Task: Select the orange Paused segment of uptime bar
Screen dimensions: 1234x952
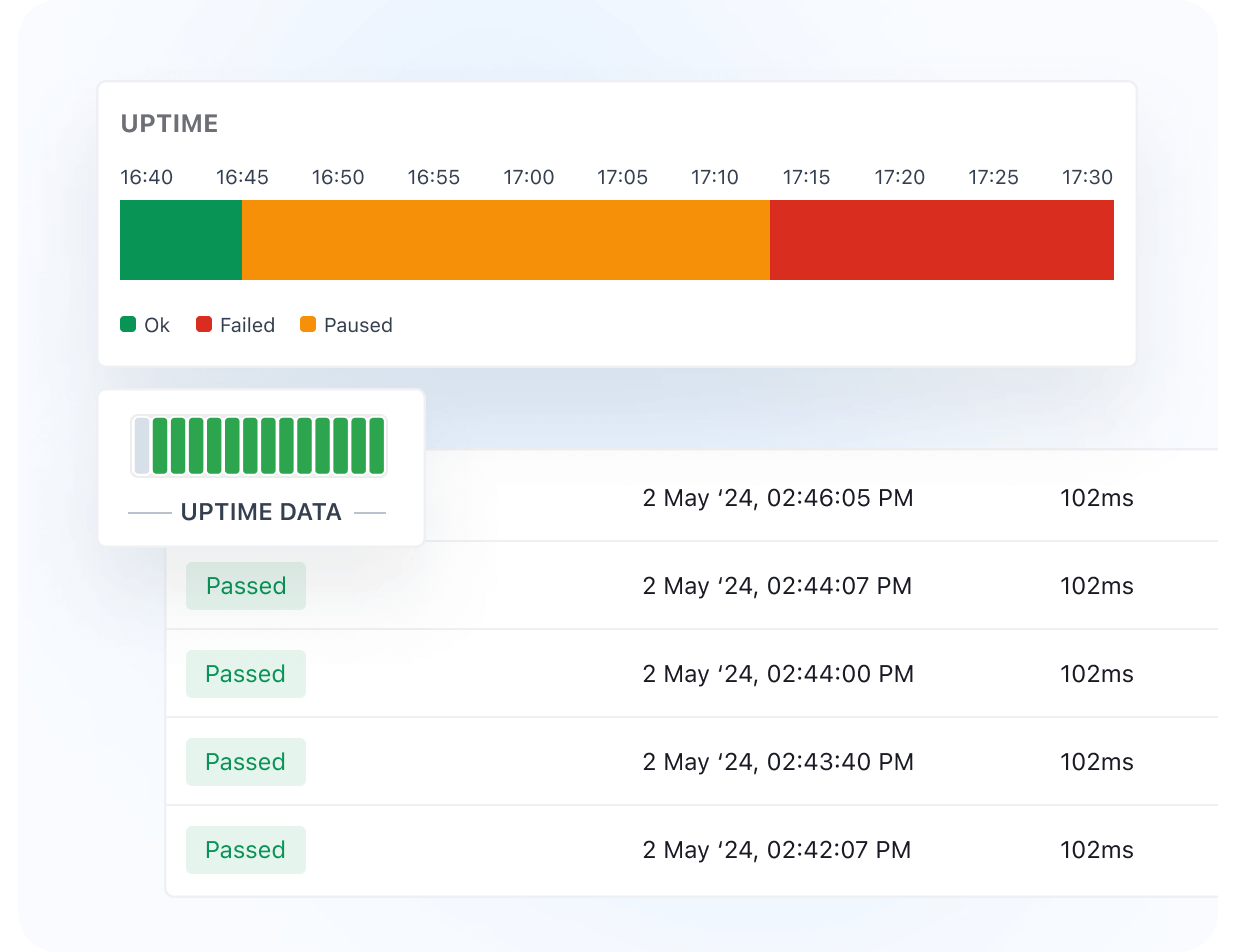Action: tap(506, 240)
